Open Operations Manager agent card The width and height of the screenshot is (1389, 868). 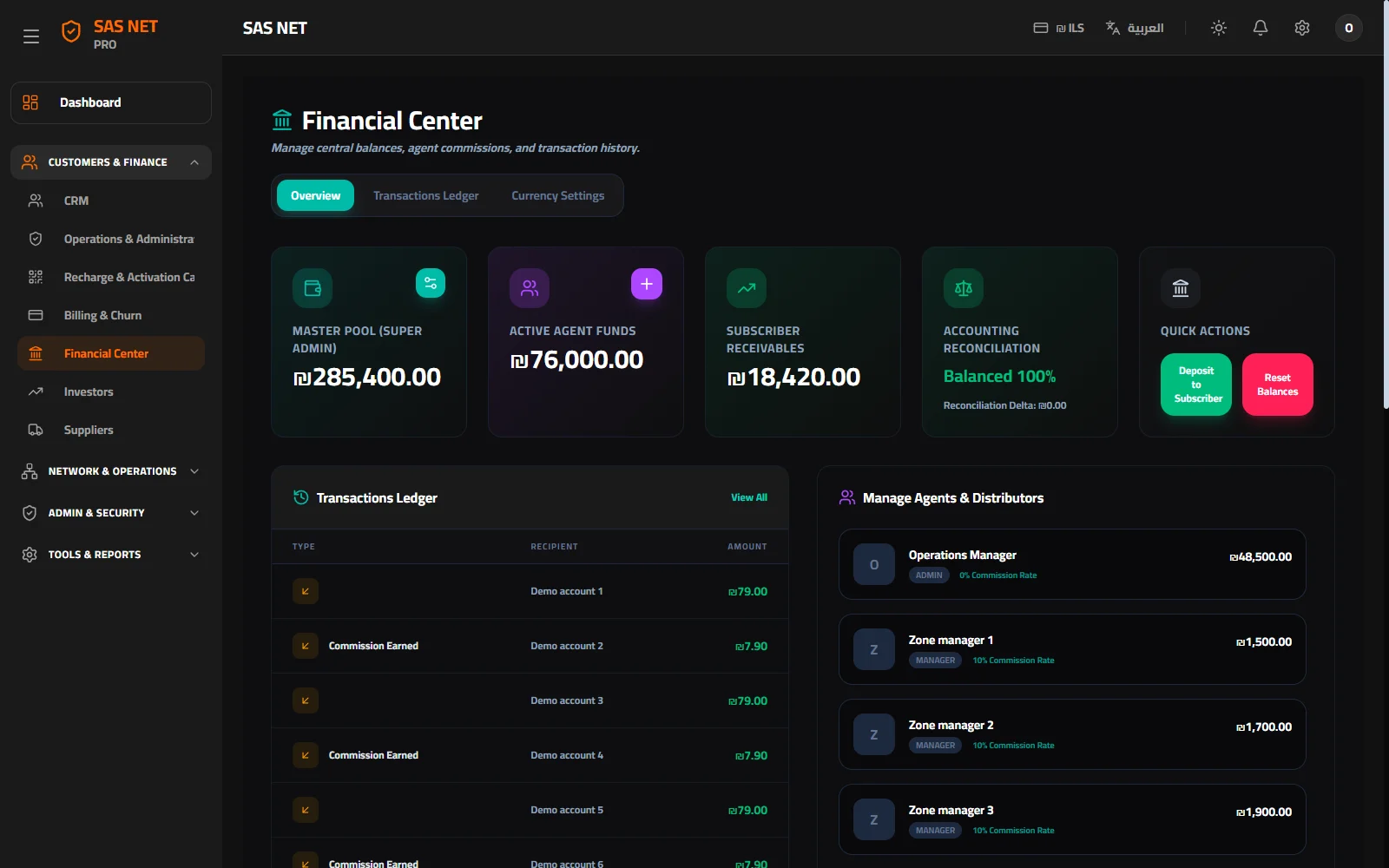(1072, 564)
